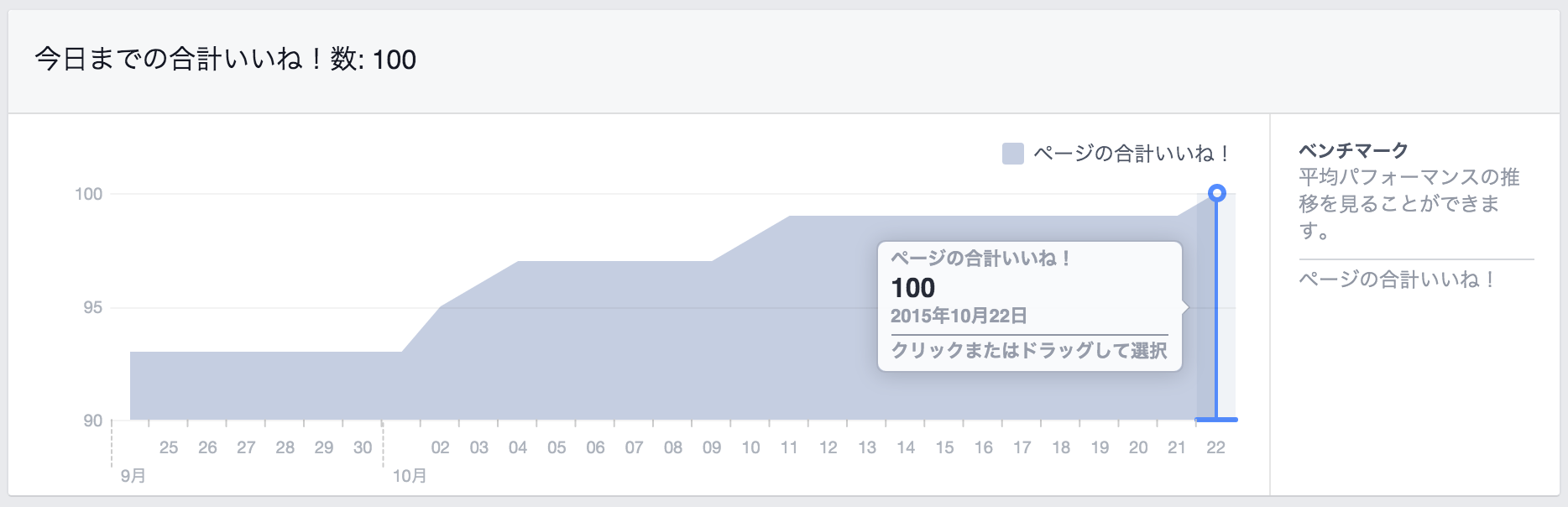Viewport: 1568px width, 507px height.
Task: Click date 07 on the x-axis
Action: point(634,447)
